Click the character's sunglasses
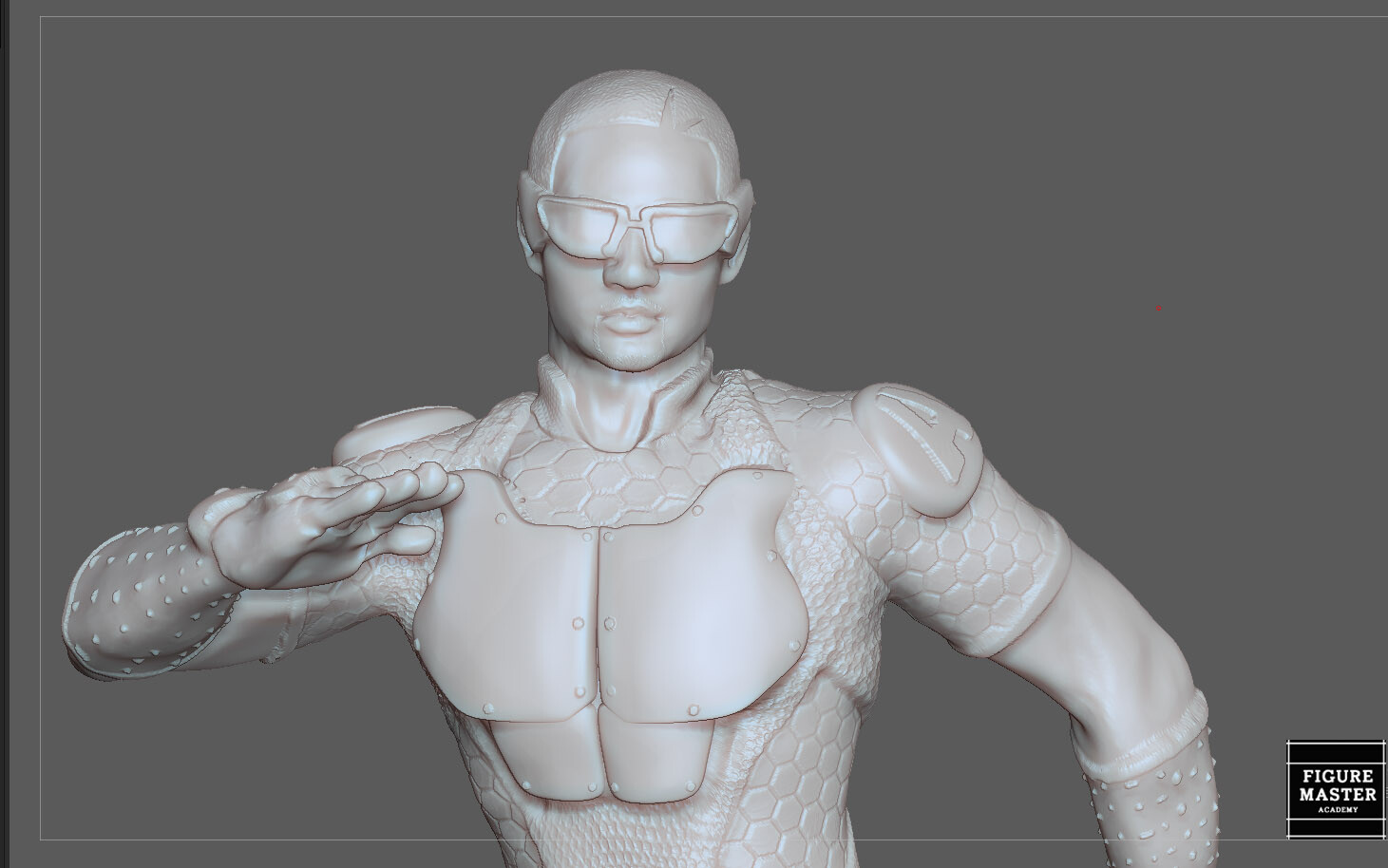 (x=632, y=228)
